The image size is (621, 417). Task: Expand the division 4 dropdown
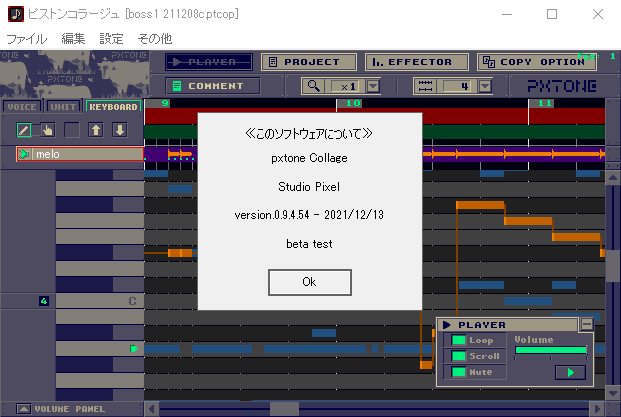coord(485,86)
